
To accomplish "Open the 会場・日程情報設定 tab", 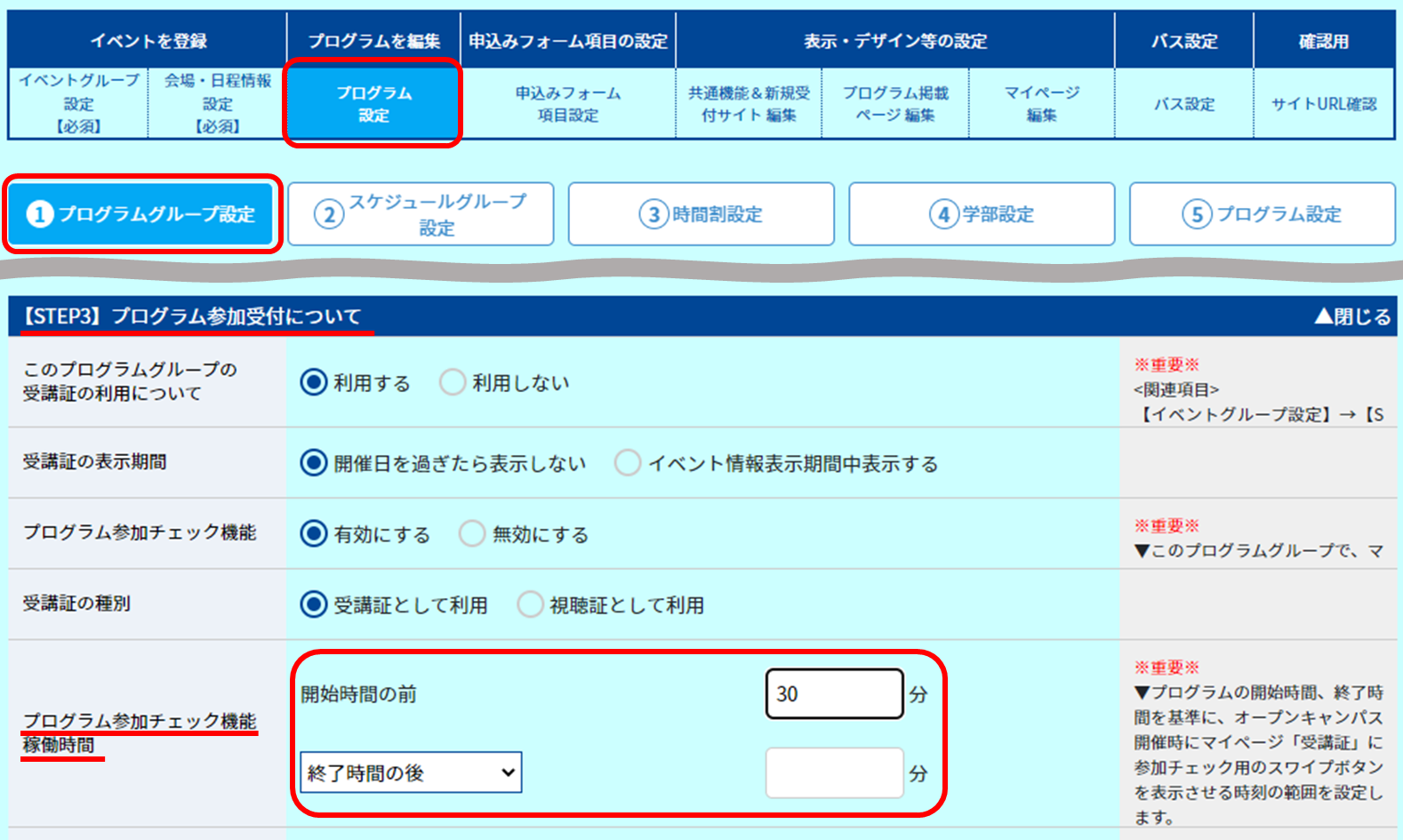I will tap(217, 103).
